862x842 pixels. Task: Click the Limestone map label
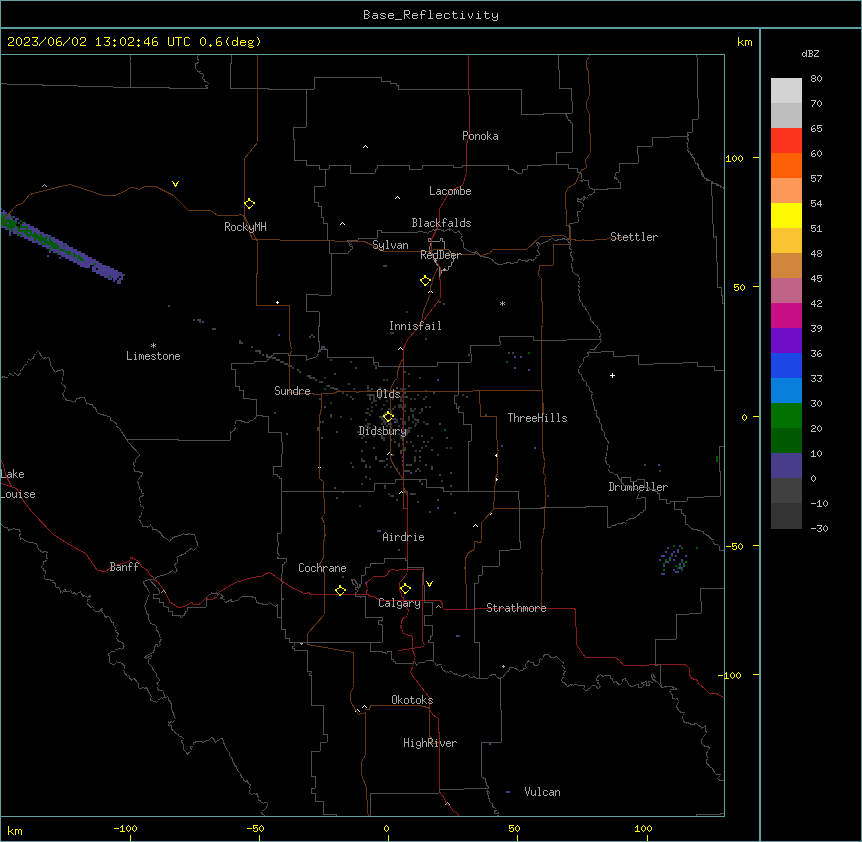(153, 356)
